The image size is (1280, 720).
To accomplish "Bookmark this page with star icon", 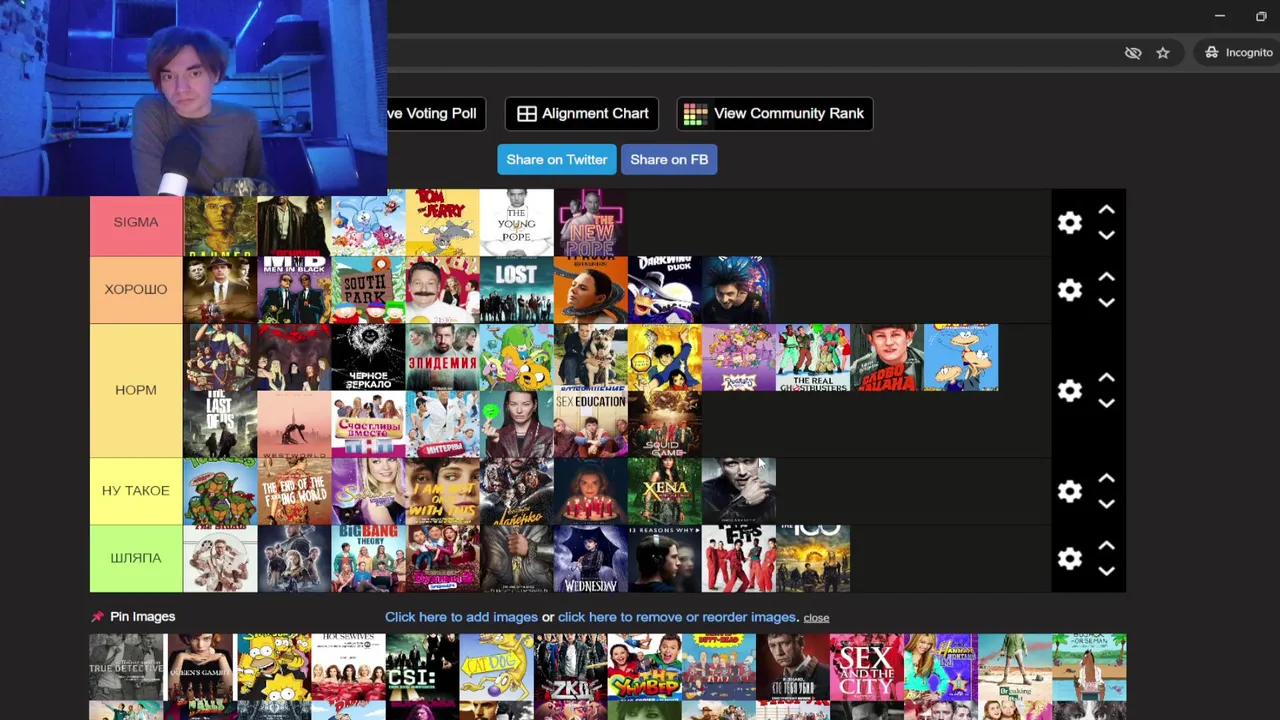I will pyautogui.click(x=1163, y=53).
